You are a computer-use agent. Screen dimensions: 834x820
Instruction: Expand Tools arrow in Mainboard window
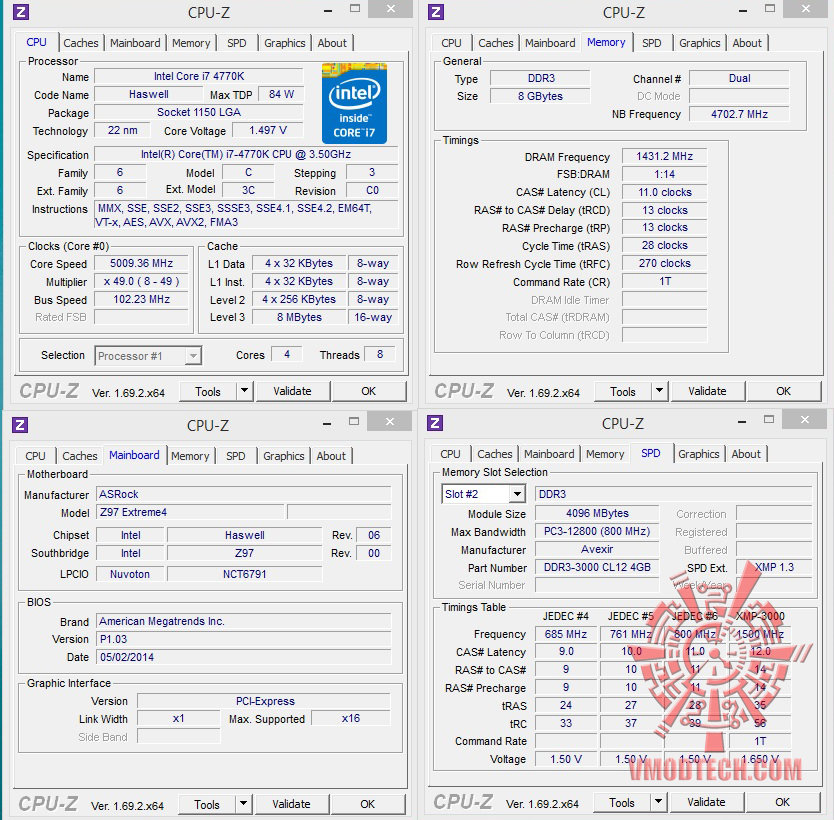(x=243, y=804)
